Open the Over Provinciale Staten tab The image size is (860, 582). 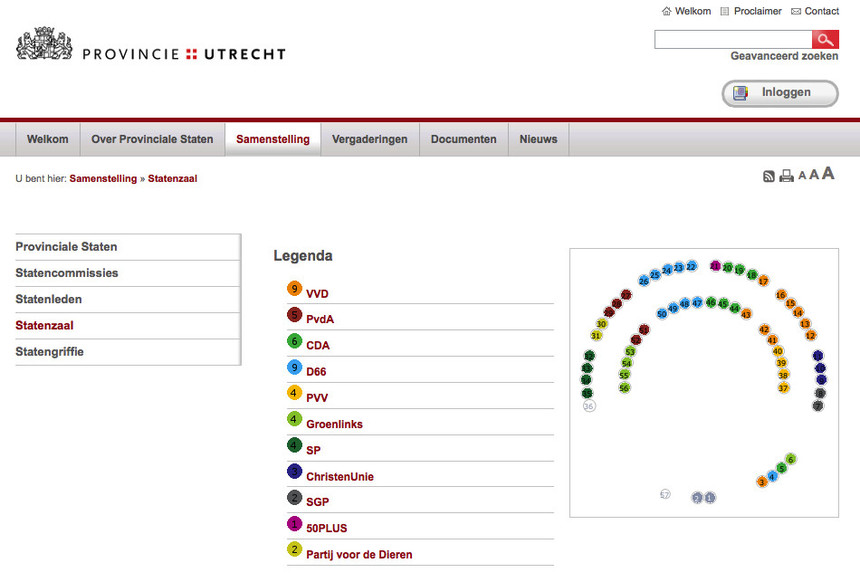click(152, 139)
